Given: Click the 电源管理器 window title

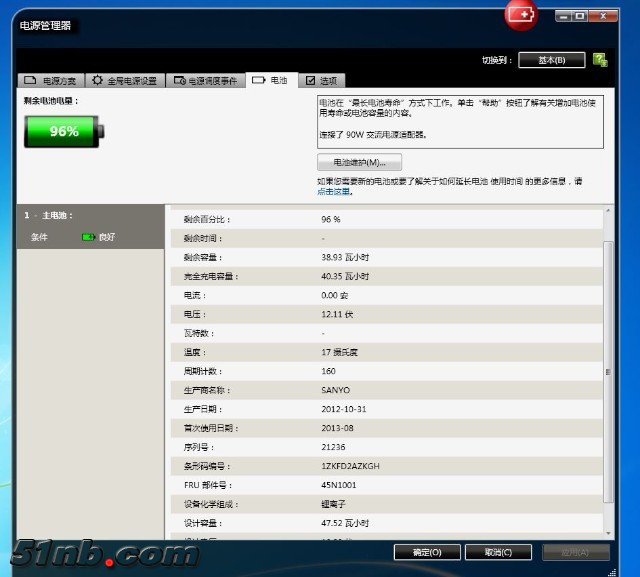Looking at the screenshot, I should point(45,26).
